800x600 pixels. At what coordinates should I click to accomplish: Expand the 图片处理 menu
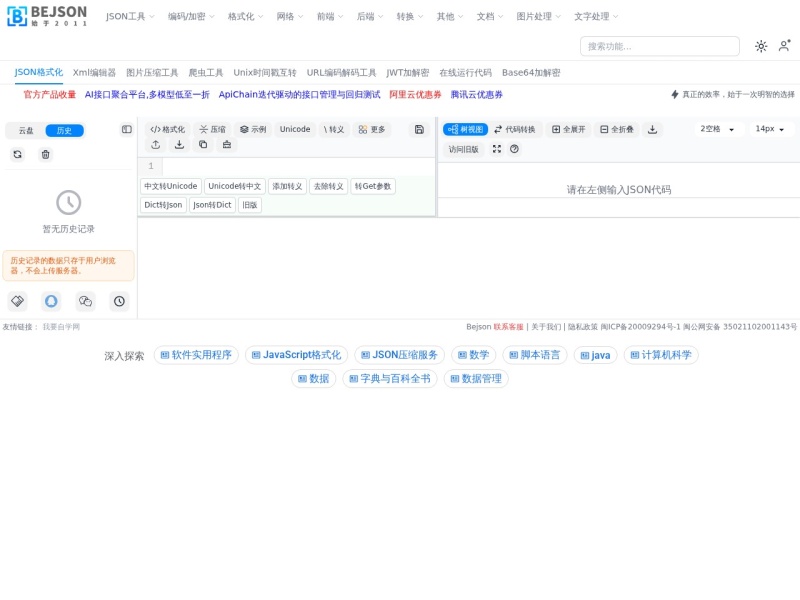(x=538, y=16)
